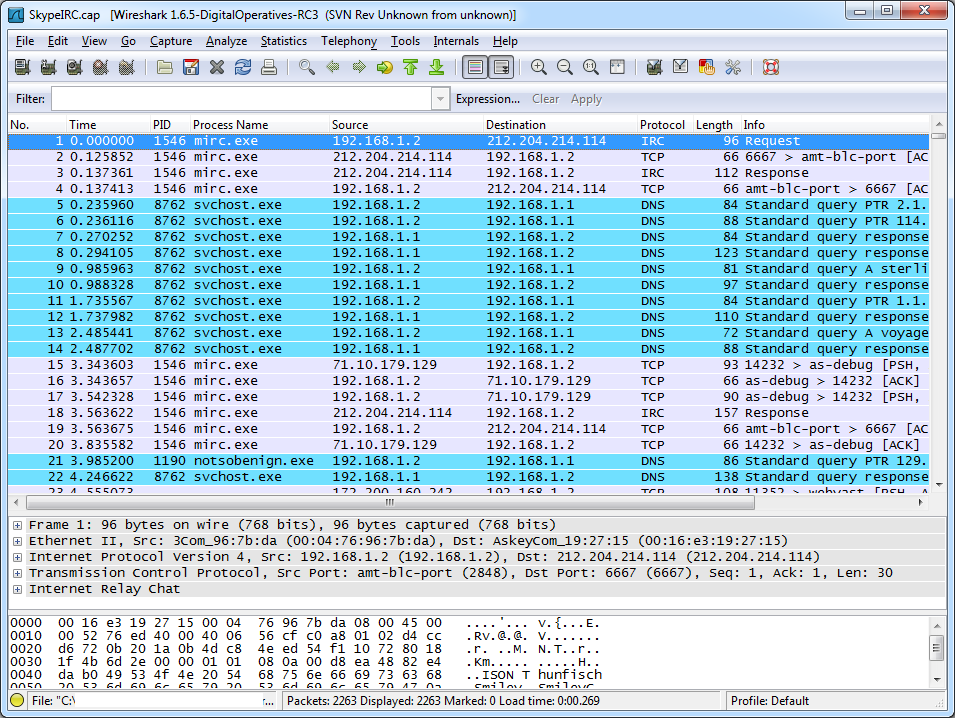Close capture file X icon
This screenshot has height=718, width=955.
coord(217,67)
